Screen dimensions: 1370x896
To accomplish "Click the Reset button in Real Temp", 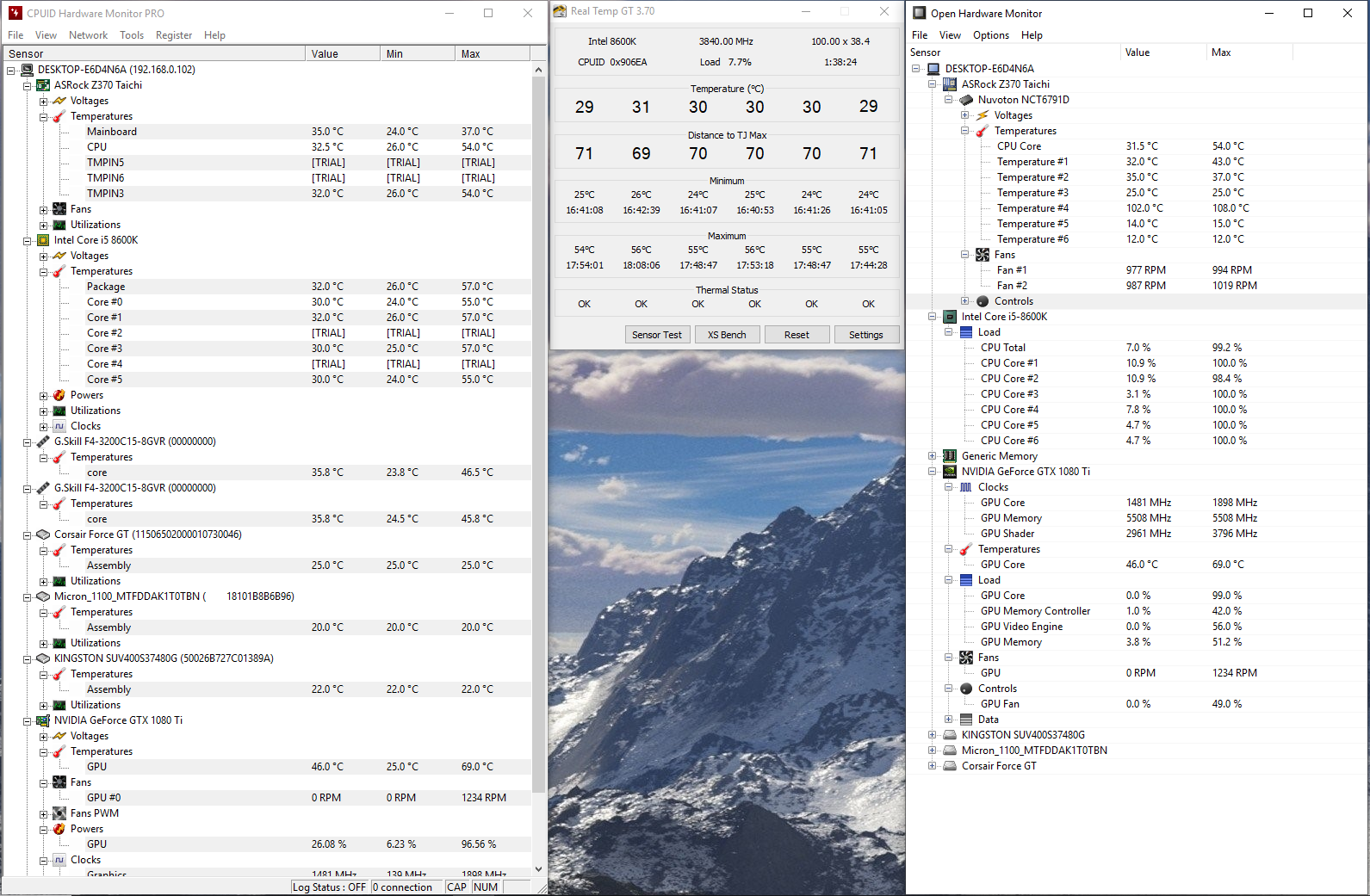I will tap(797, 335).
